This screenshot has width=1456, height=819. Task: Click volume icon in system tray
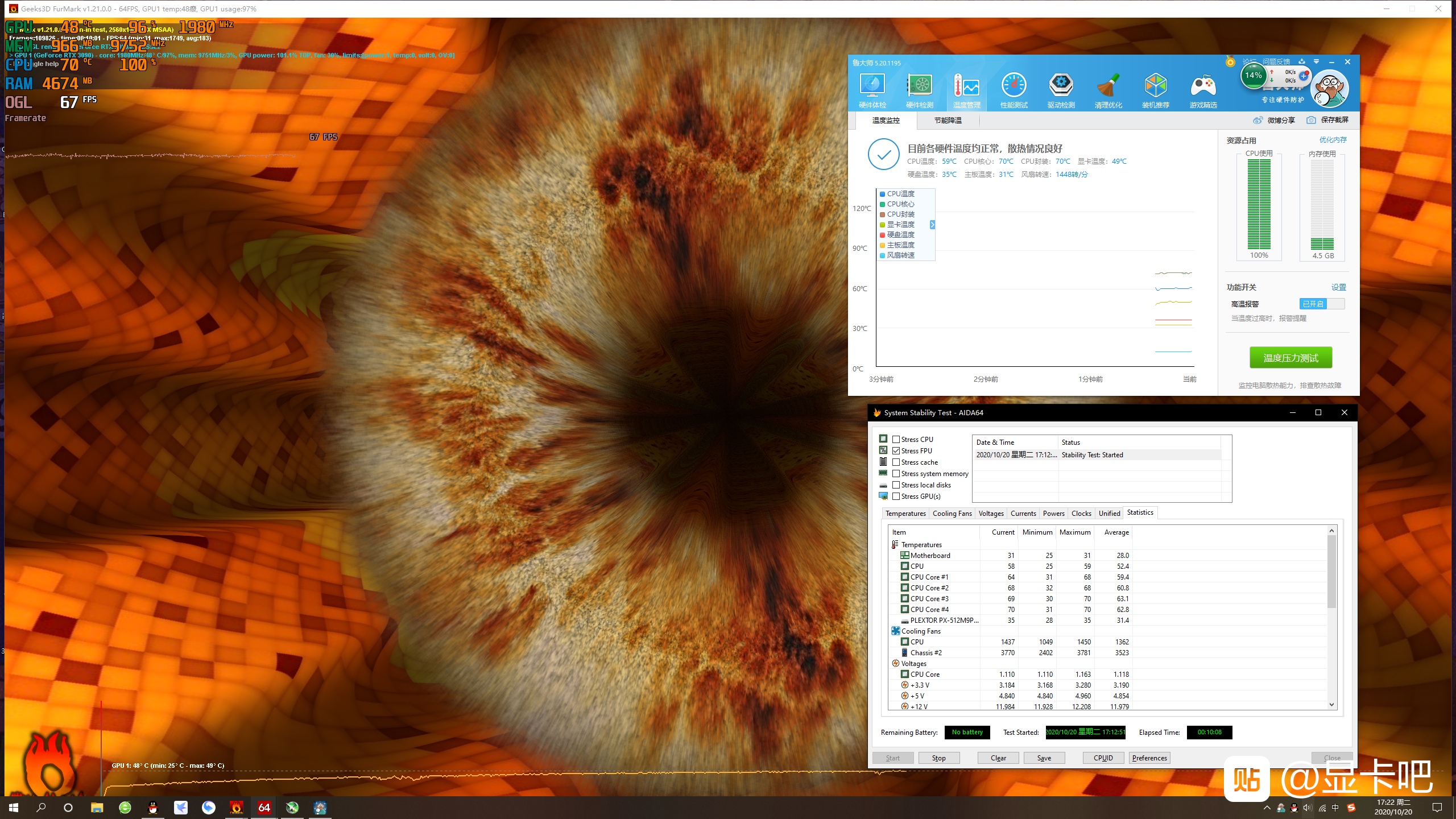click(x=1308, y=808)
